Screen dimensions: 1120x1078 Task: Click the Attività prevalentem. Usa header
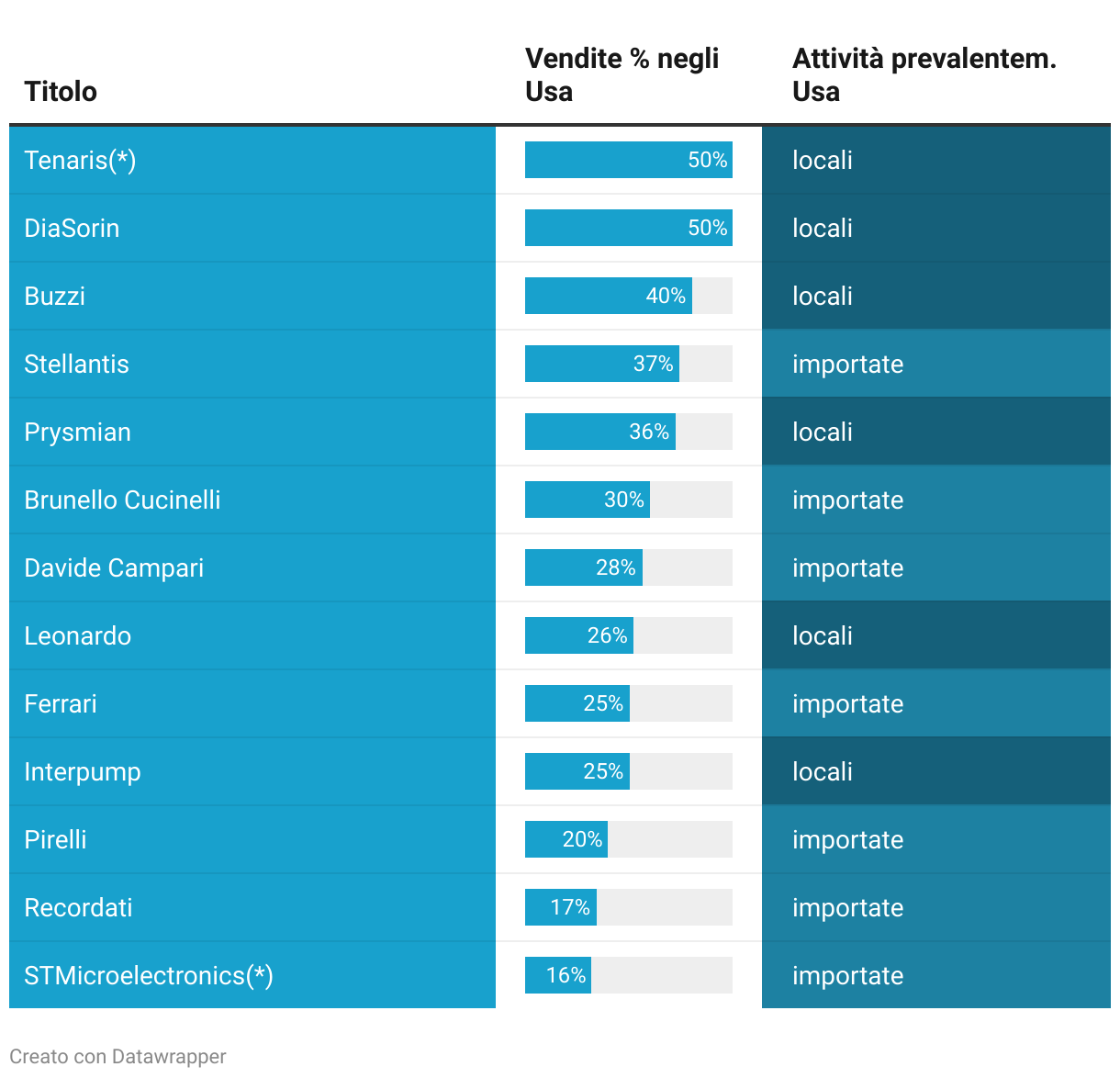[x=924, y=75]
